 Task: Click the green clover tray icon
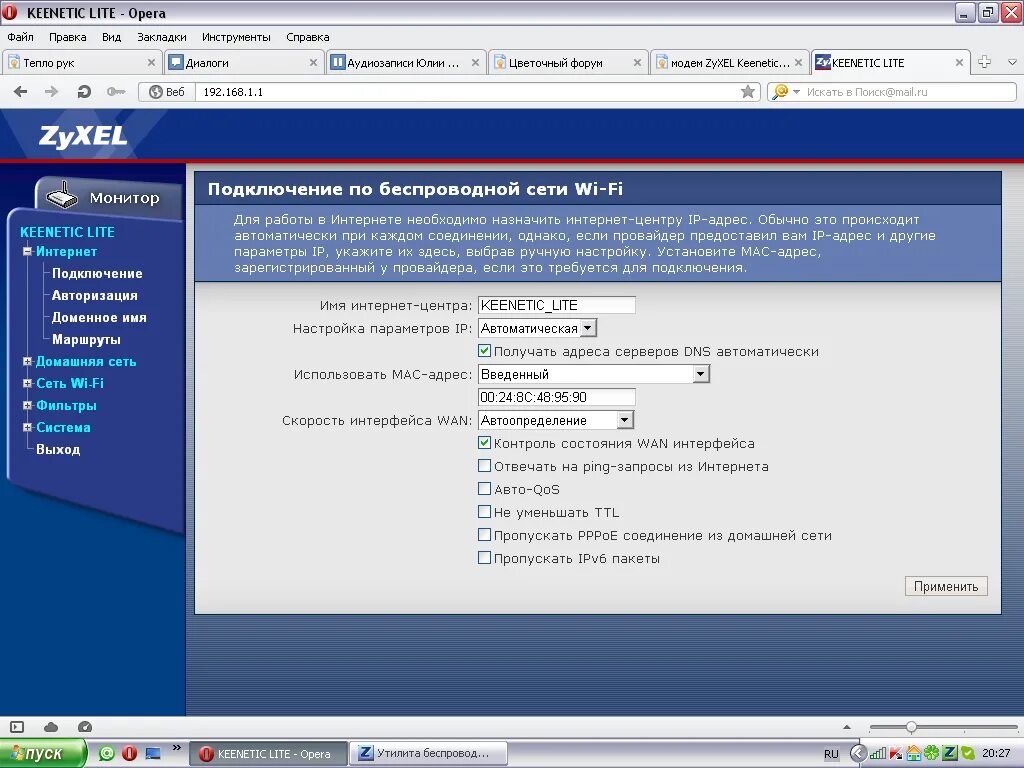pos(932,754)
